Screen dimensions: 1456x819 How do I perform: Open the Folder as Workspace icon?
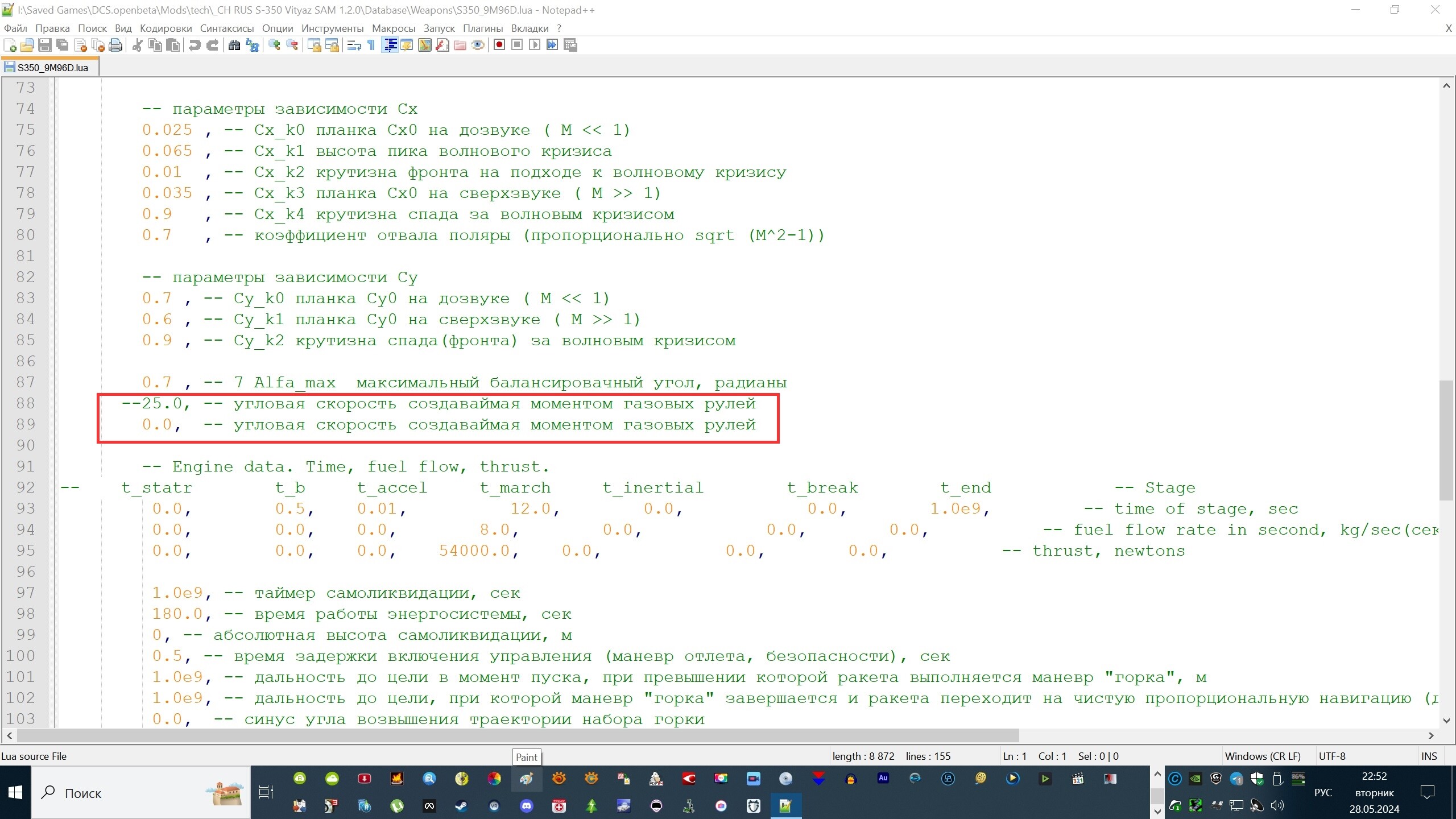click(x=460, y=45)
